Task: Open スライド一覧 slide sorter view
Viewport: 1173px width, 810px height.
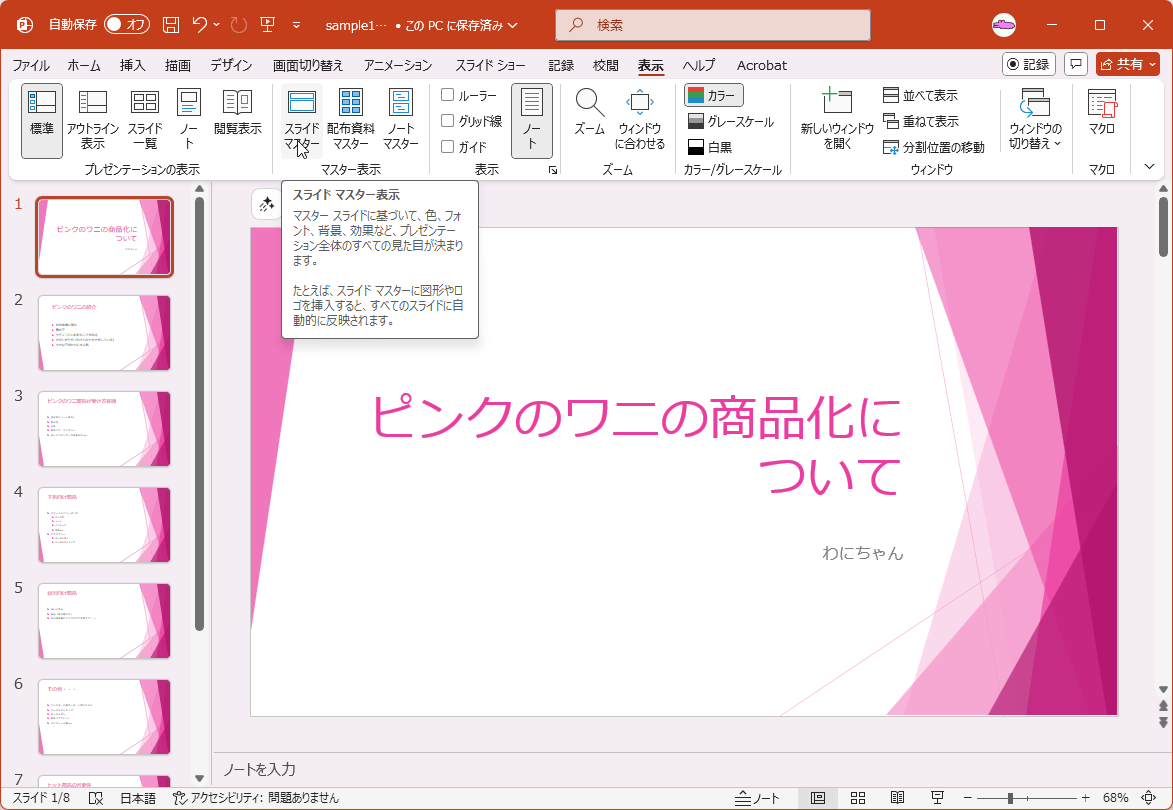Action: [x=144, y=120]
